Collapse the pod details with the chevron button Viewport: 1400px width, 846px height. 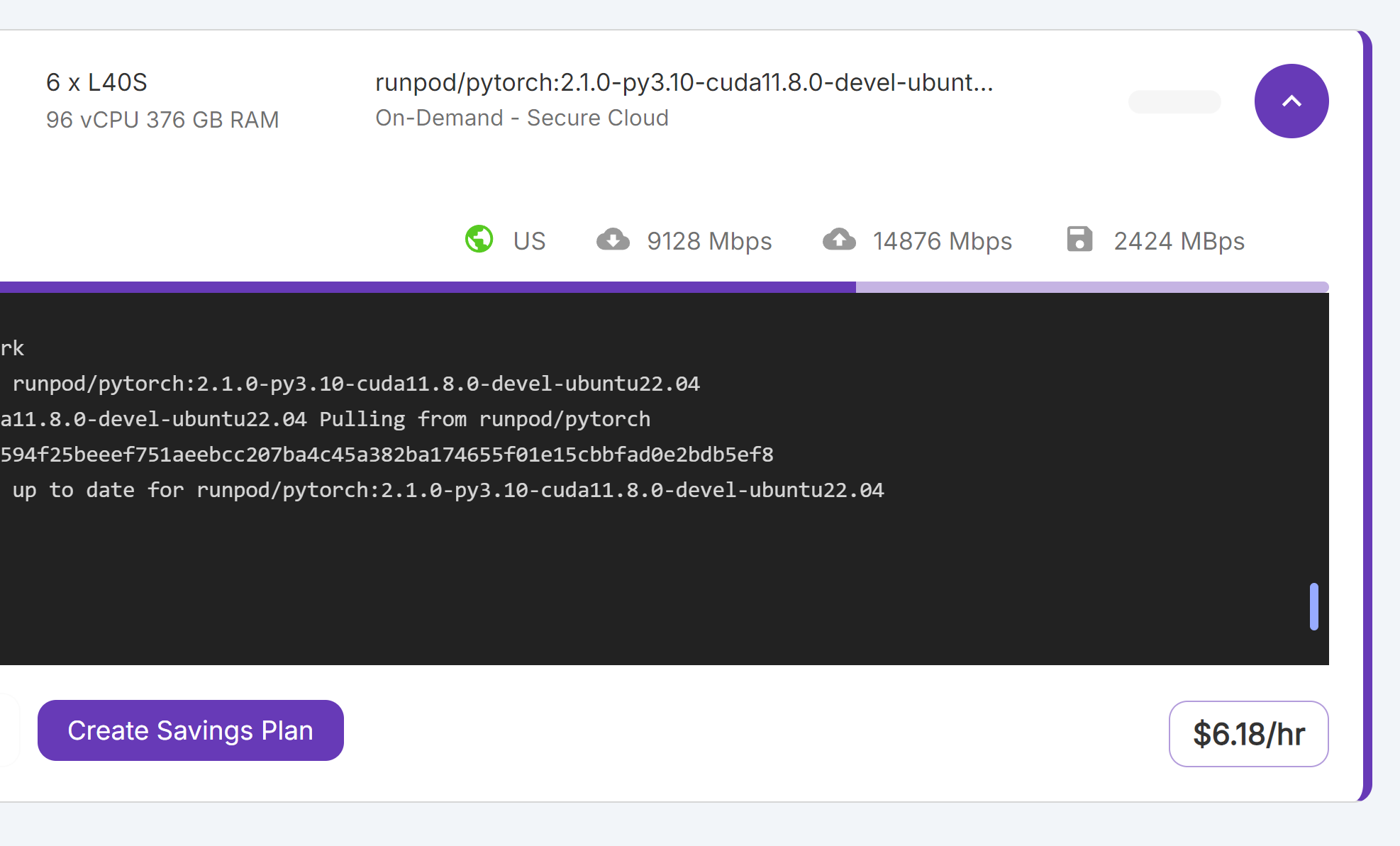tap(1291, 101)
